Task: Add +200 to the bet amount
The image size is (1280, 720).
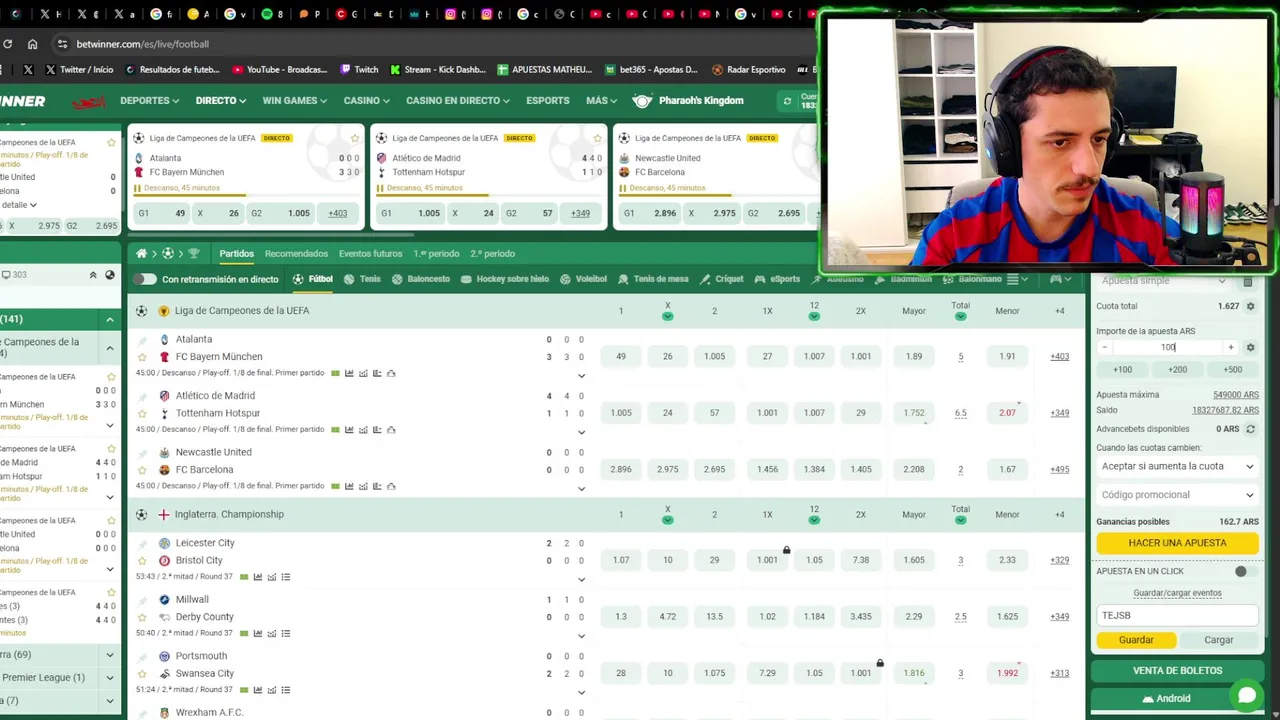Action: pyautogui.click(x=1177, y=370)
